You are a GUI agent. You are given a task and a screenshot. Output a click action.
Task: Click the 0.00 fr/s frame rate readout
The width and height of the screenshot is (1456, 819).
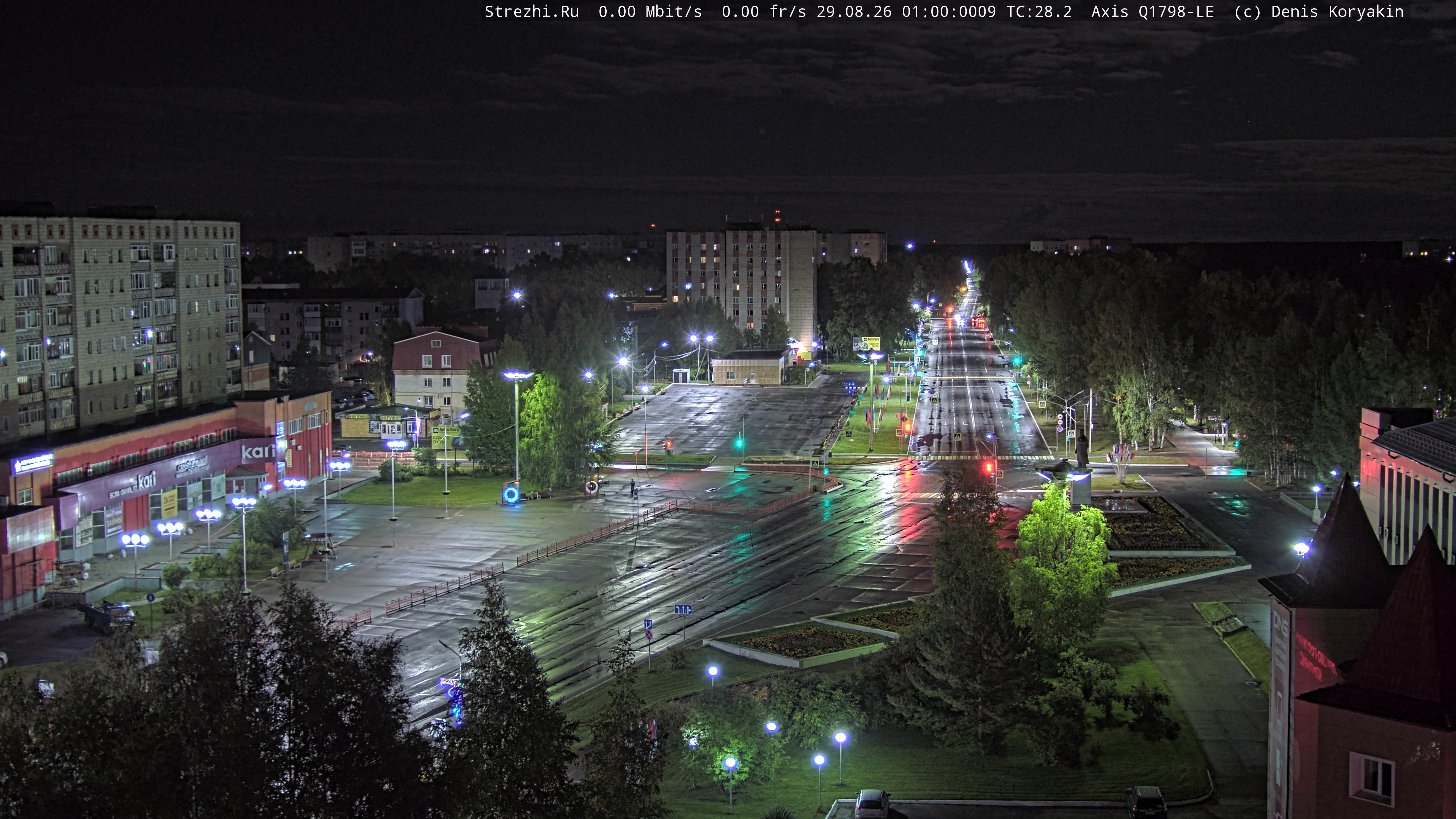click(764, 12)
